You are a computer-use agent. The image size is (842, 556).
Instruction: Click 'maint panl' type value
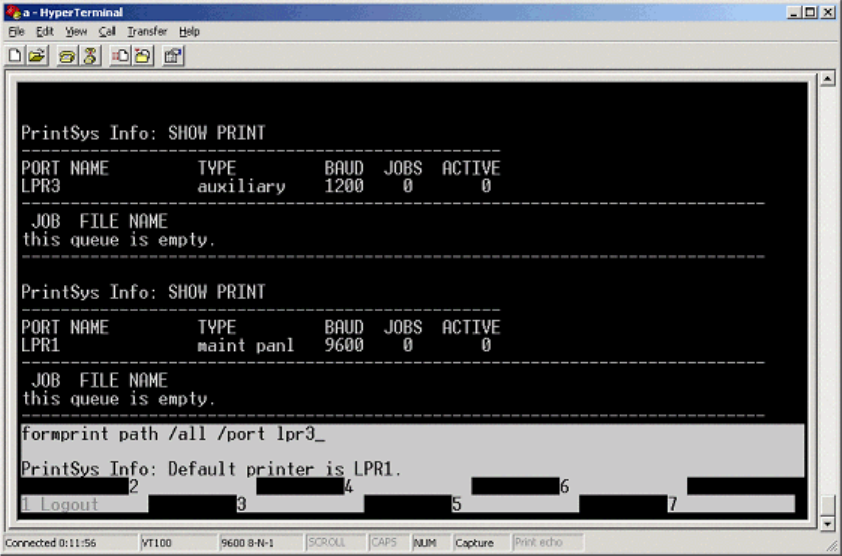[x=246, y=345]
